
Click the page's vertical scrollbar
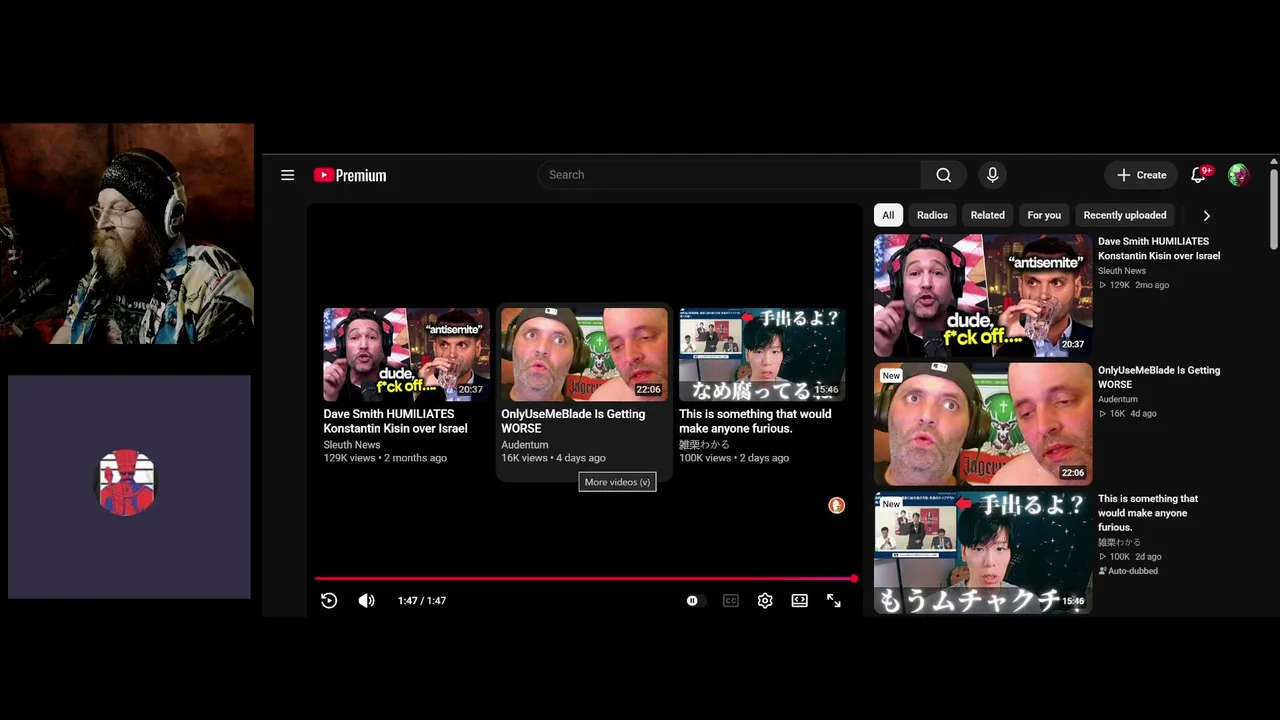[1273, 210]
